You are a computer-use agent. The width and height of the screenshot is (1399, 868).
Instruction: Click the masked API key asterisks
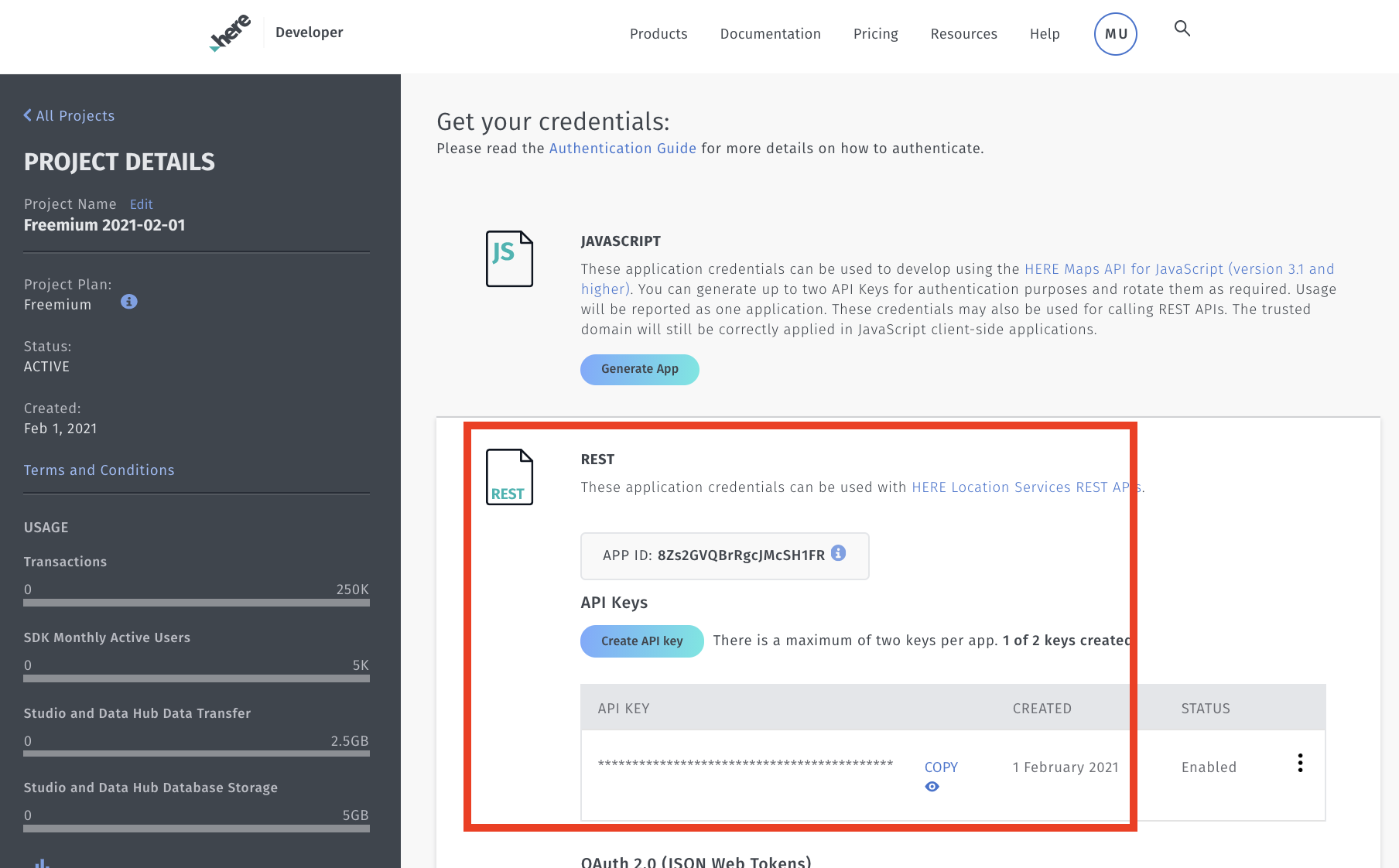(x=745, y=765)
